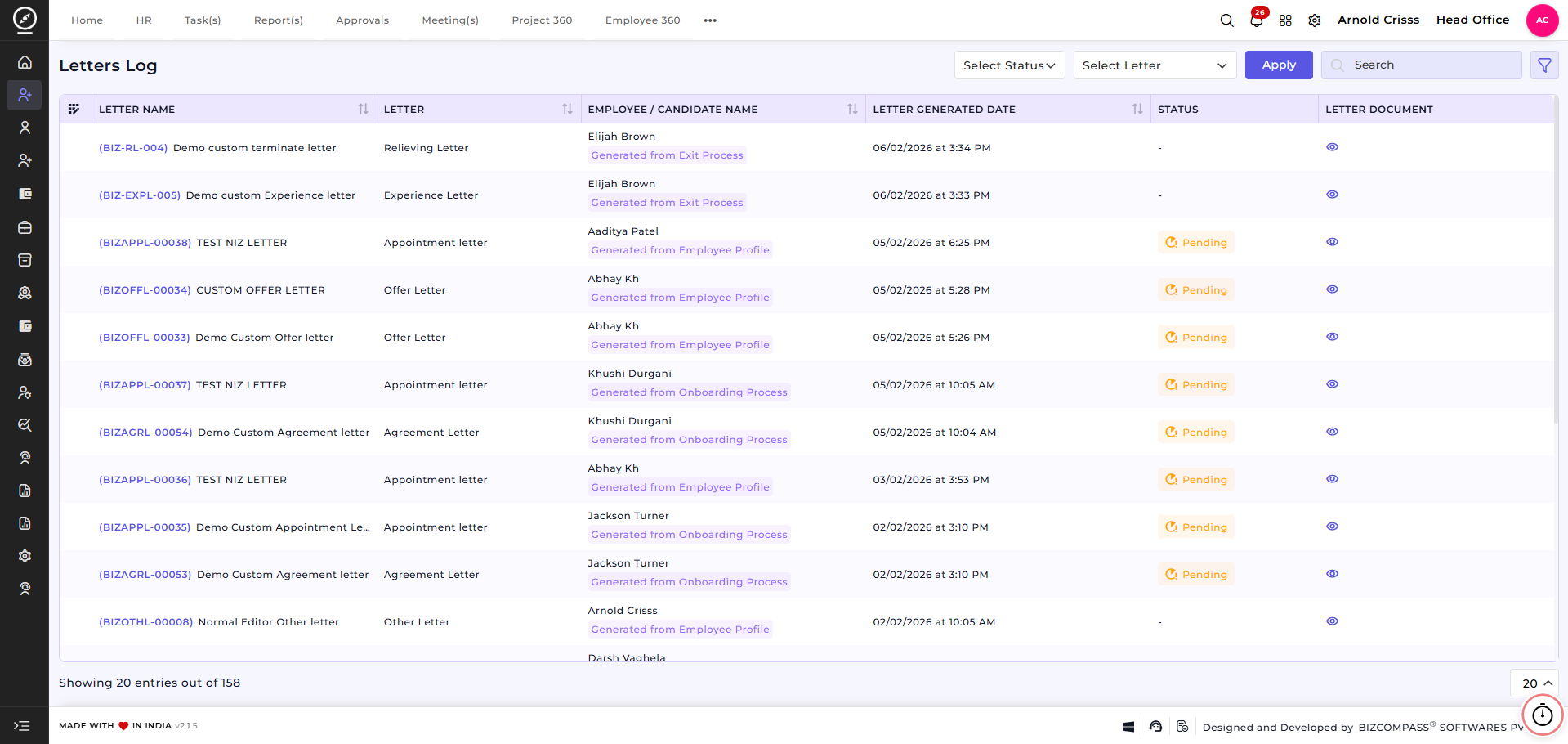Open the Arnold Crisss user menu
Screen dimensions: 1568x744
(x=1378, y=20)
